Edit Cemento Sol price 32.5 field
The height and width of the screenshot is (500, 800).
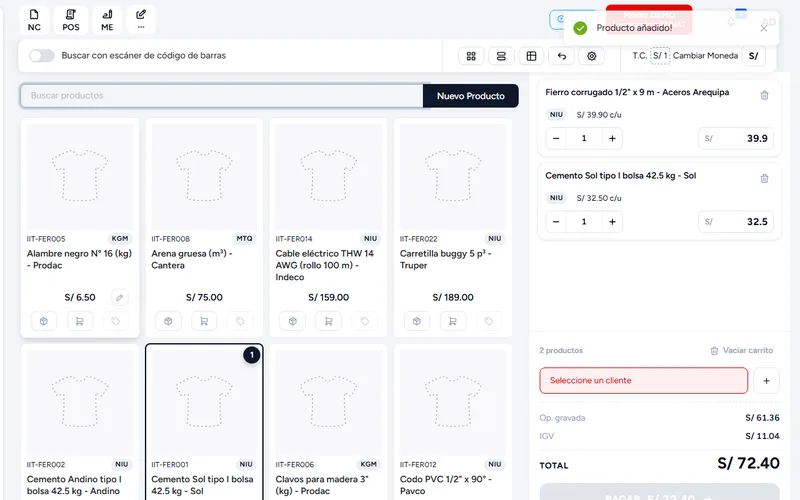click(736, 221)
